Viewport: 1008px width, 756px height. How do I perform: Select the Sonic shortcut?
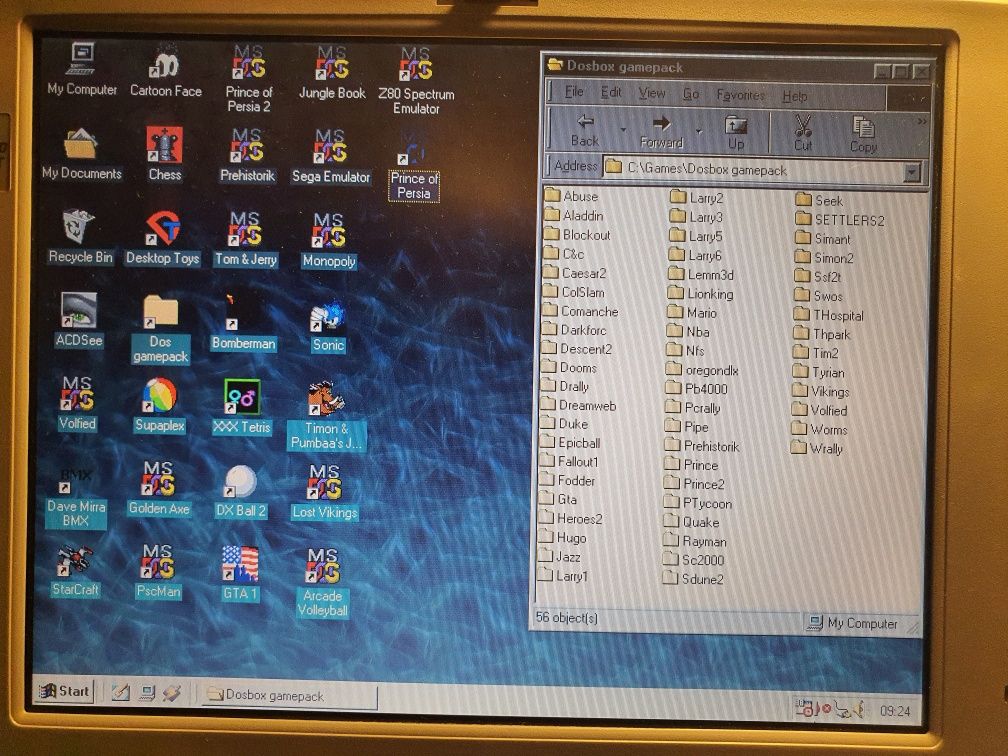pyautogui.click(x=328, y=327)
